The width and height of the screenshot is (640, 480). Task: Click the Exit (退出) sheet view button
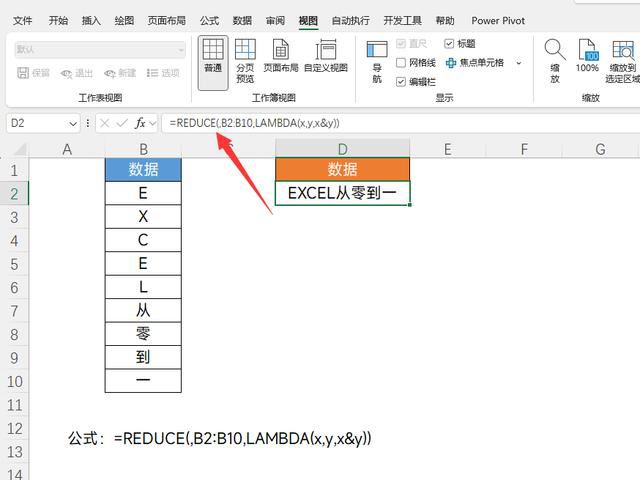click(77, 73)
